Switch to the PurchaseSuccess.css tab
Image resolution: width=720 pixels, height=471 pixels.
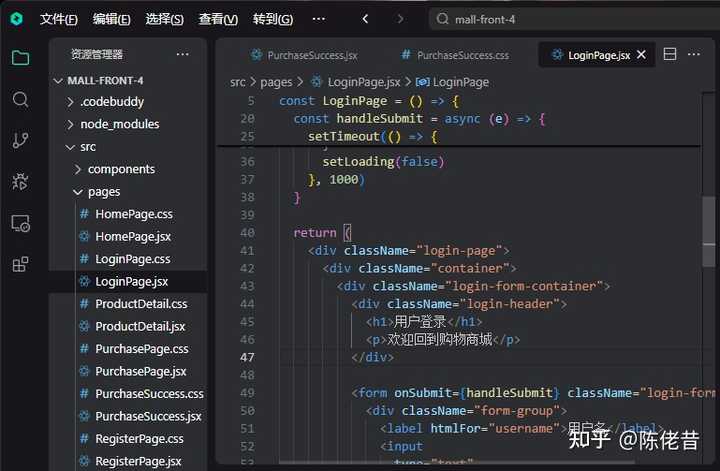pyautogui.click(x=462, y=55)
